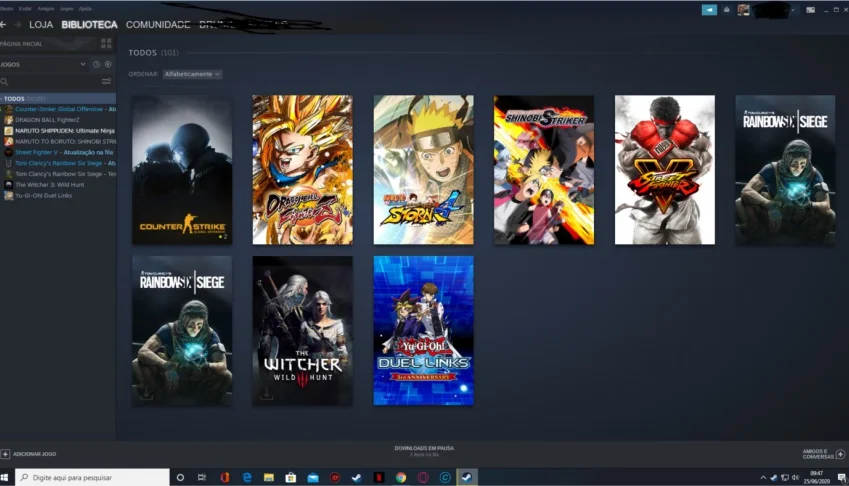849x486 pixels.
Task: Expand the account name dropdown arrow
Action: pos(793,10)
